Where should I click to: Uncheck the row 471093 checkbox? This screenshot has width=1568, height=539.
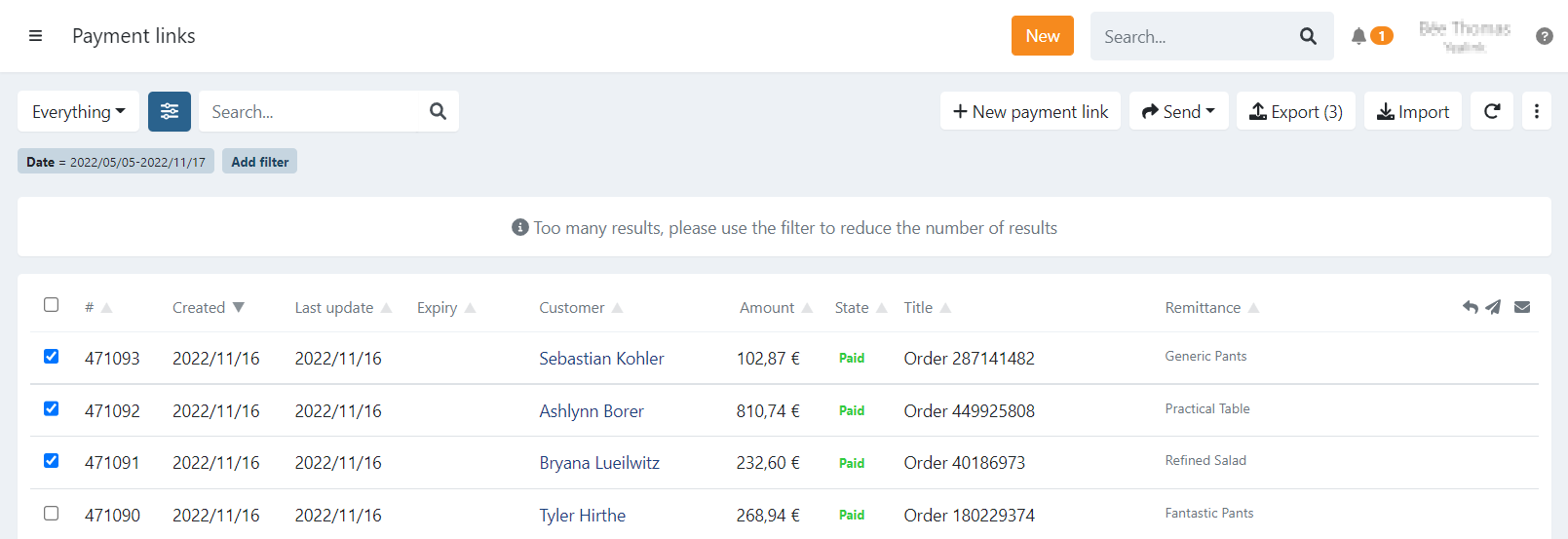52,357
